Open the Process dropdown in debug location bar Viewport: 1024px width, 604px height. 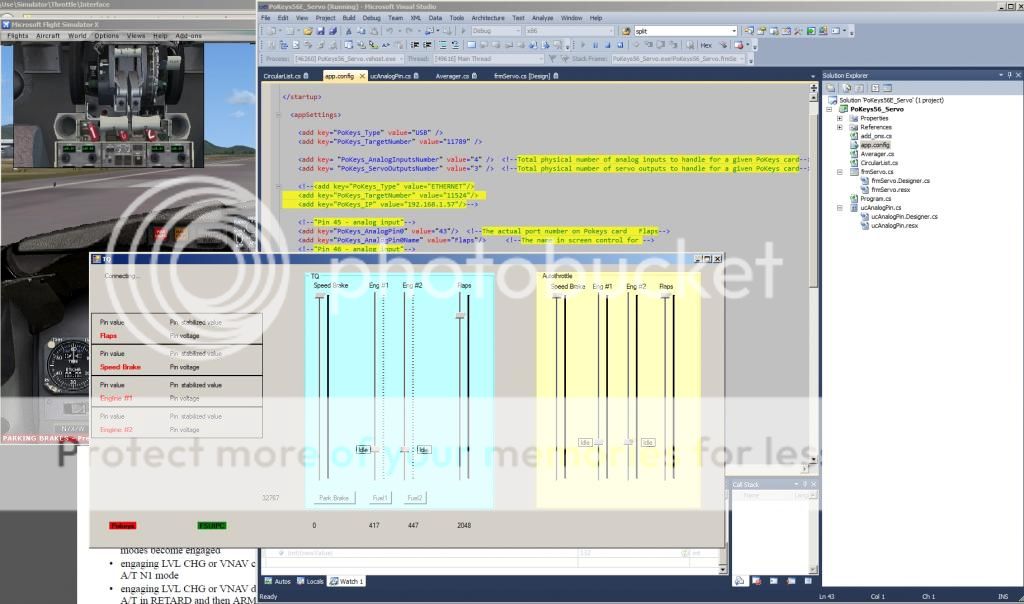[x=400, y=59]
